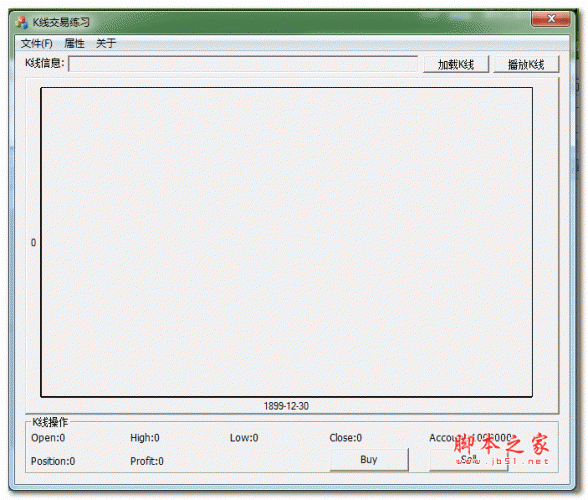The height and width of the screenshot is (500, 588).
Task: Click the Profit:0 label
Action: pyautogui.click(x=147, y=461)
